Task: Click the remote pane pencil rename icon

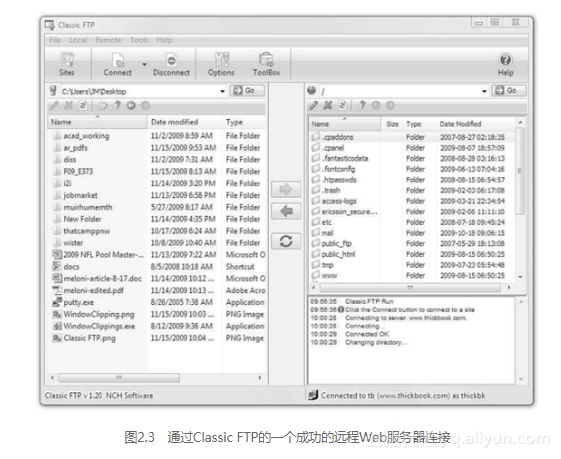Action: (313, 105)
